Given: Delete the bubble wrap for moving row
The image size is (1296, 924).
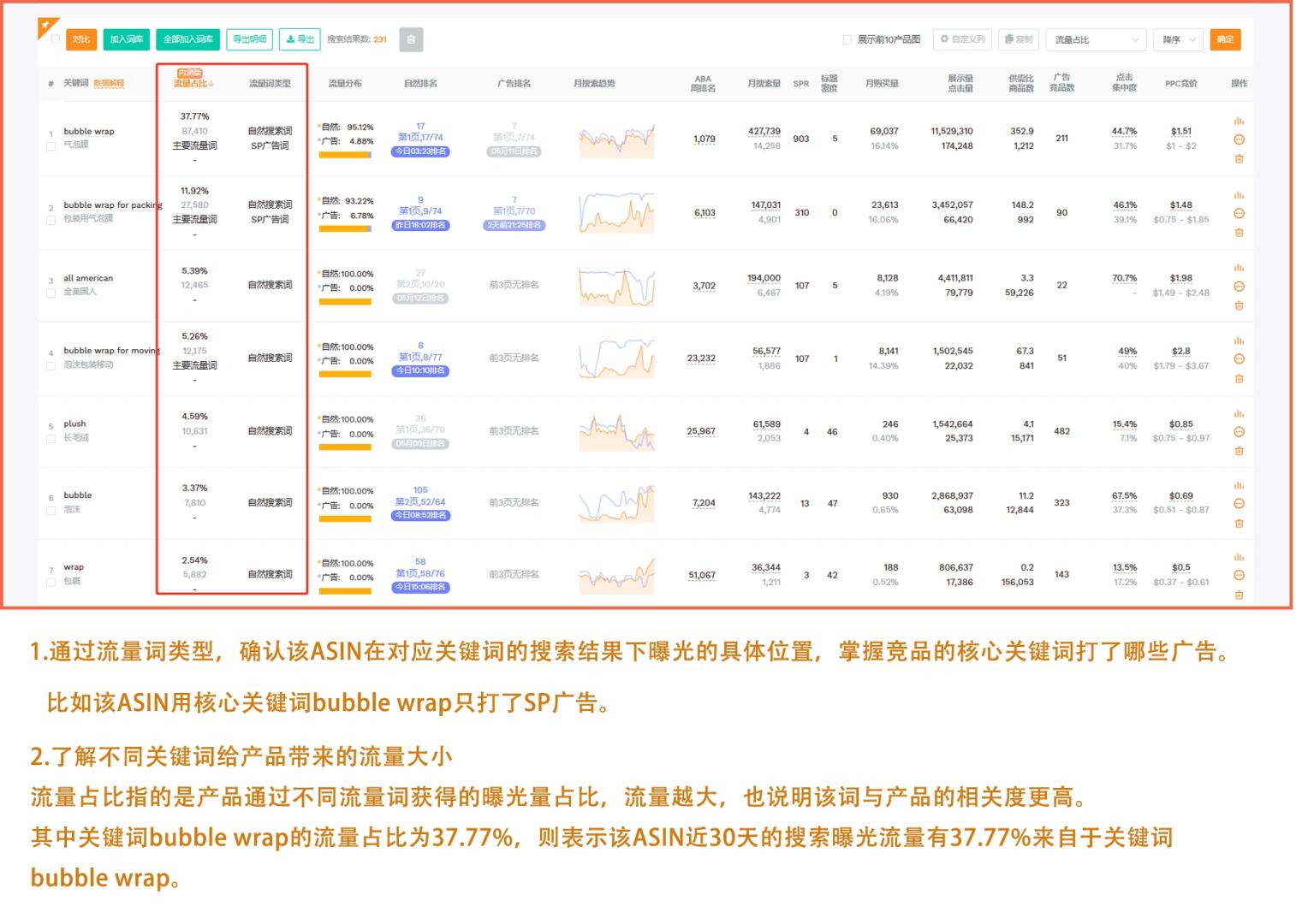Looking at the screenshot, I should 1239,378.
